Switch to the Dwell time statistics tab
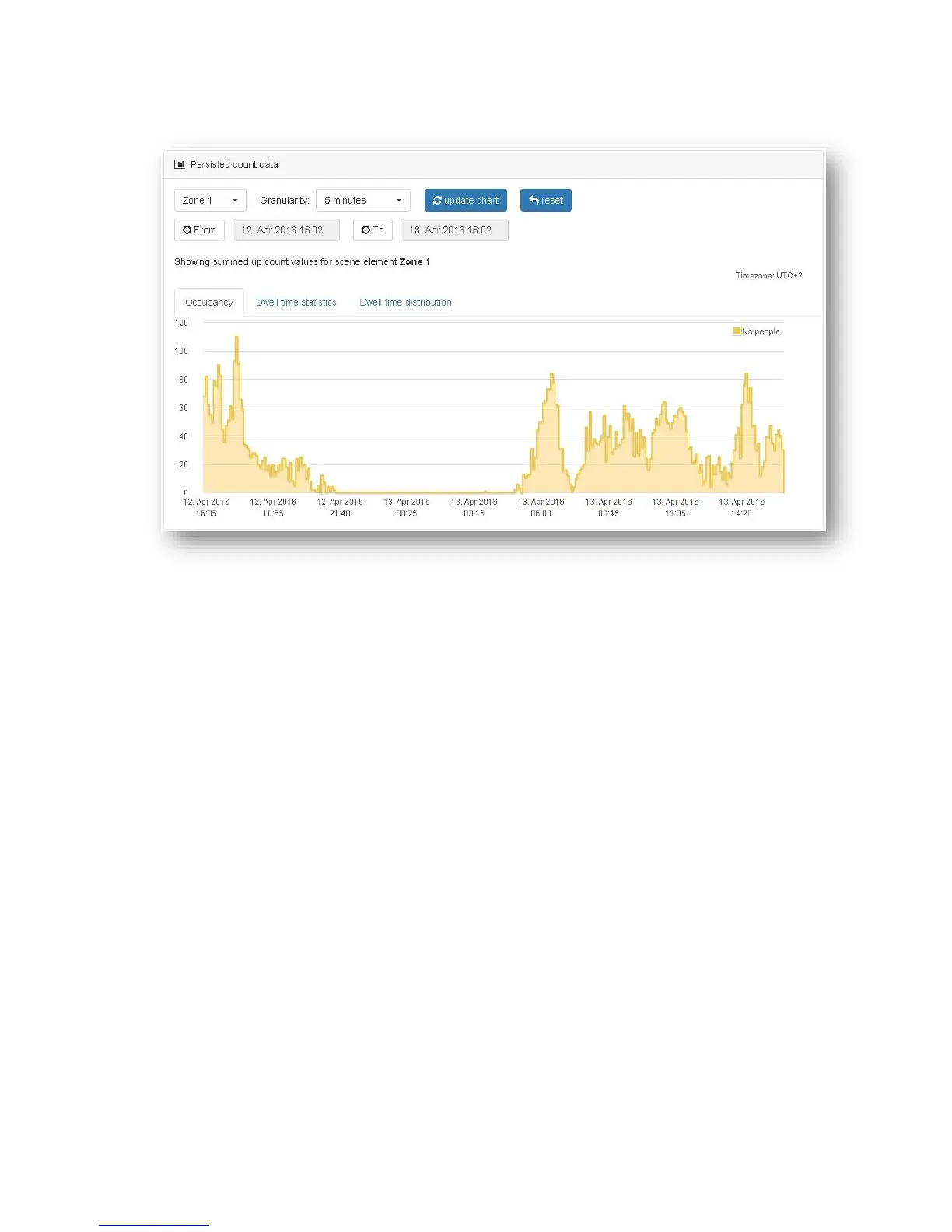 (x=296, y=303)
